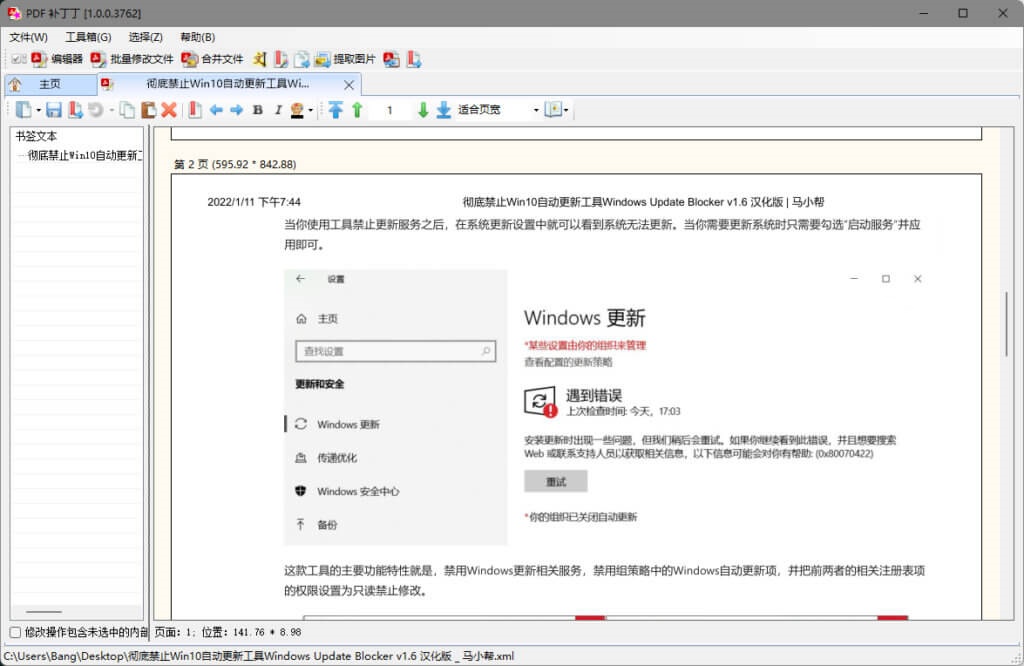Image resolution: width=1024 pixels, height=666 pixels.
Task: Go to first page with blue top arrow
Action: [x=335, y=110]
